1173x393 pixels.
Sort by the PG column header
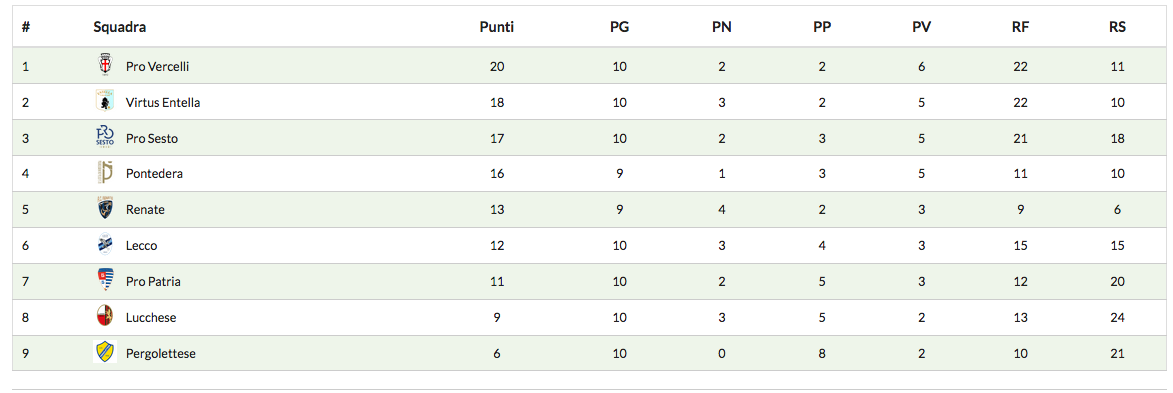pyautogui.click(x=619, y=27)
